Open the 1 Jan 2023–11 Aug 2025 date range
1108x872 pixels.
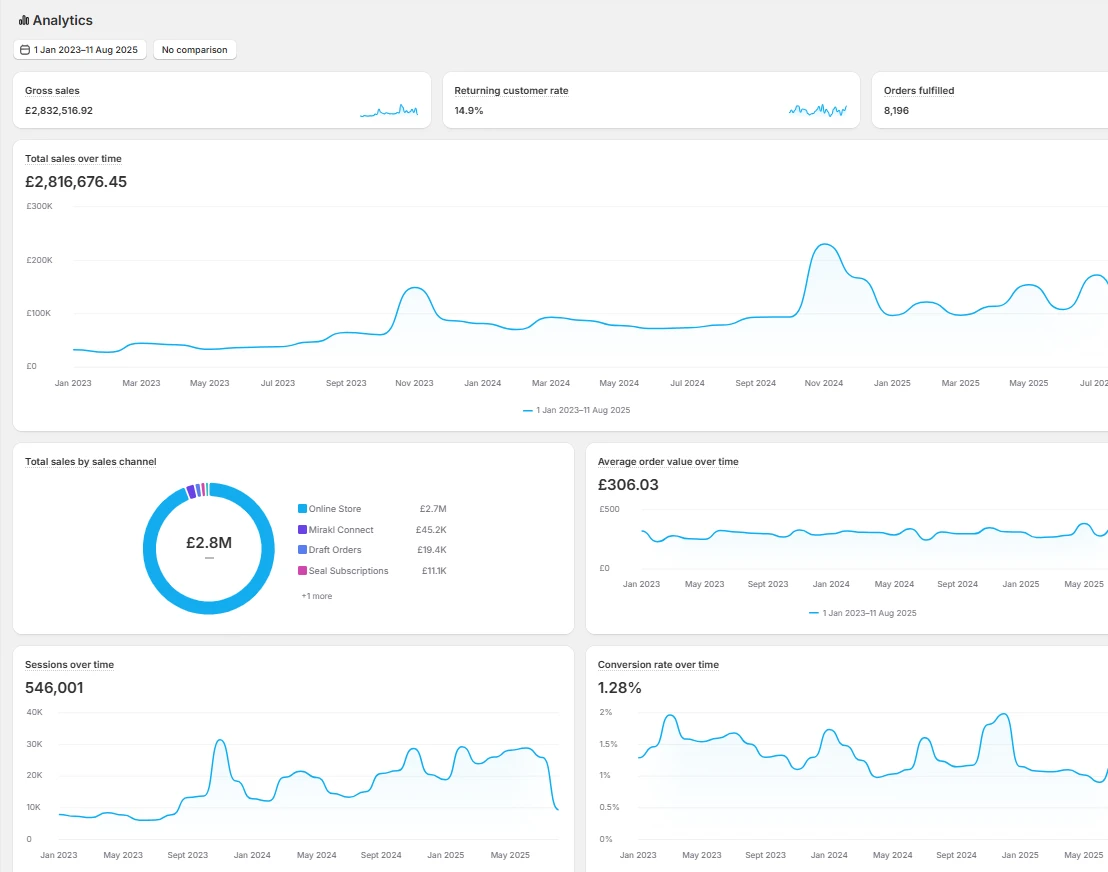point(80,50)
